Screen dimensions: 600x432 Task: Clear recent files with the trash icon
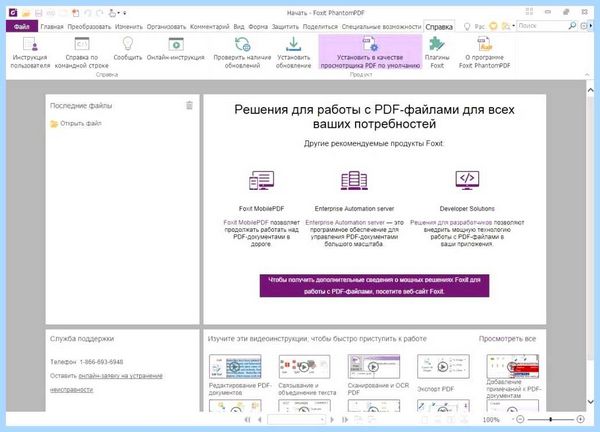coord(189,105)
